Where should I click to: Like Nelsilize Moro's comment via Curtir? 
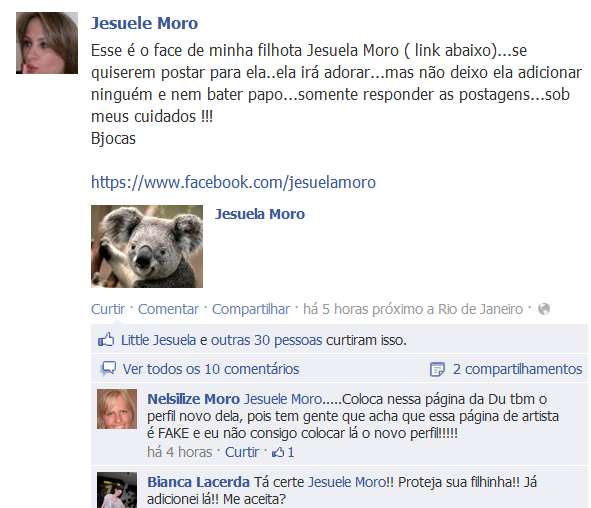pos(242,452)
